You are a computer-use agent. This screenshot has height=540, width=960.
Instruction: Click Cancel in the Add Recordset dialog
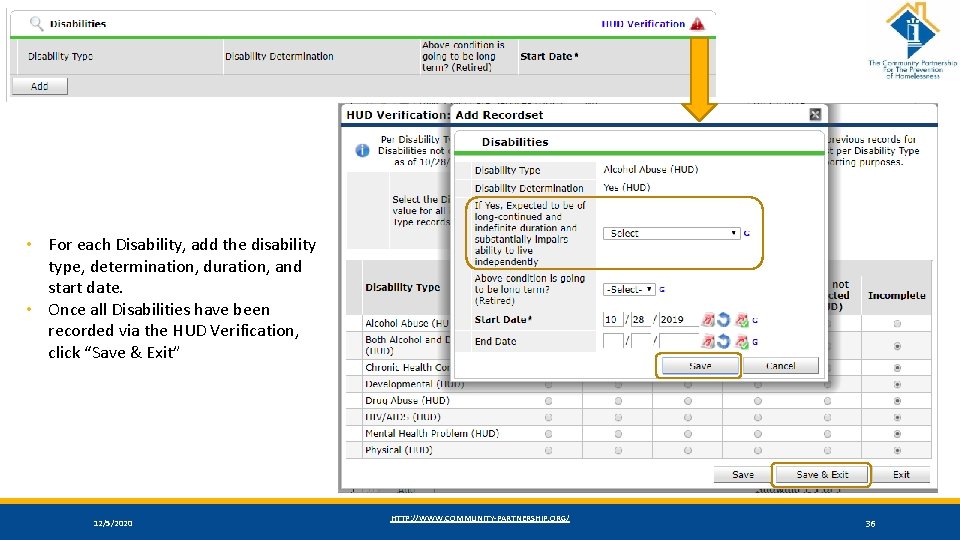pos(781,366)
